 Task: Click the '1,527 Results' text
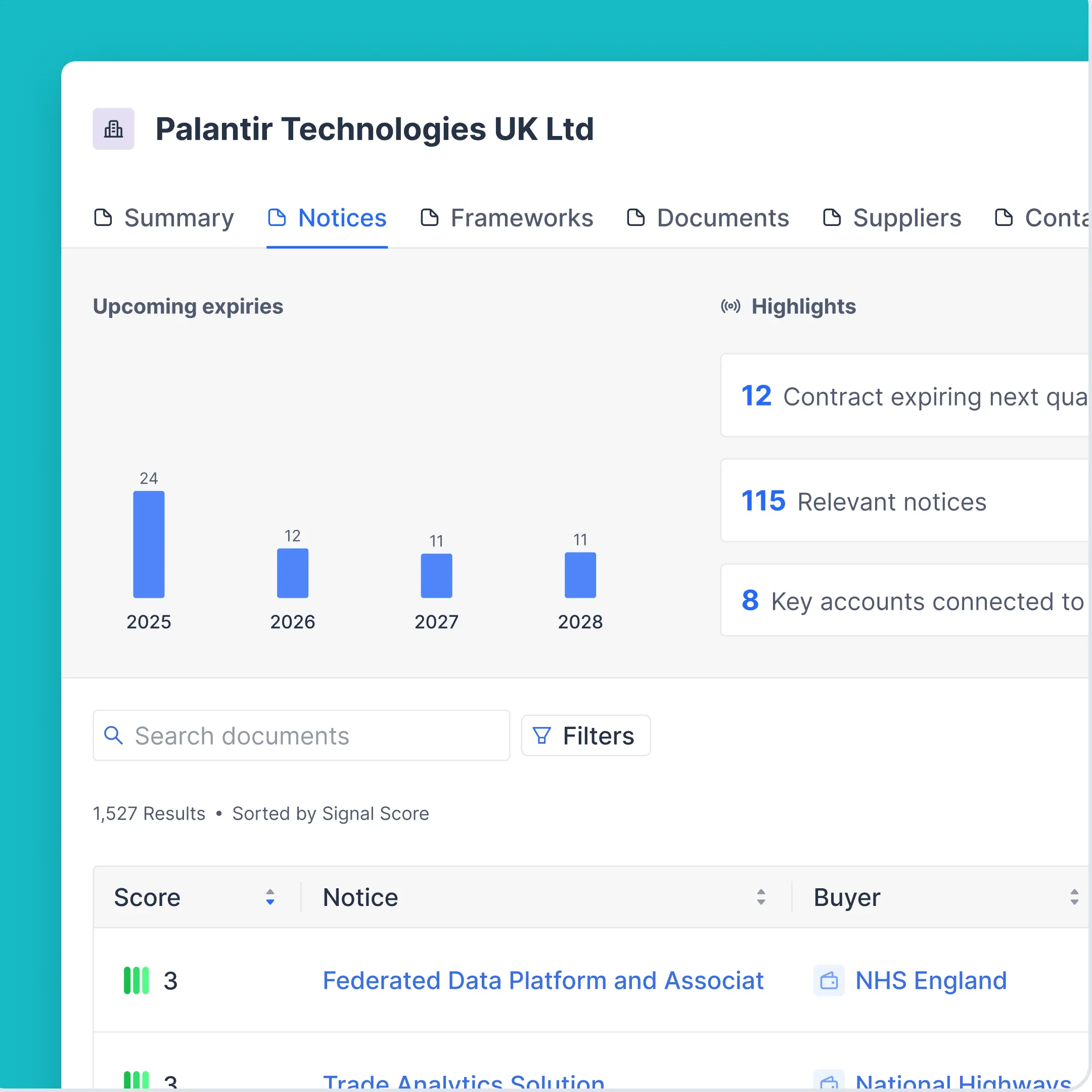(x=149, y=813)
